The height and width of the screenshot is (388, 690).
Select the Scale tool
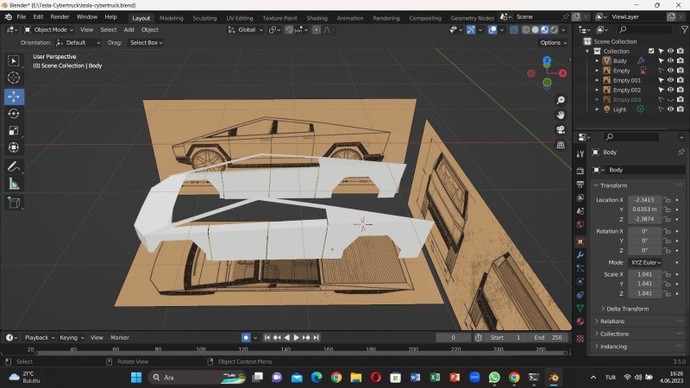[14, 131]
